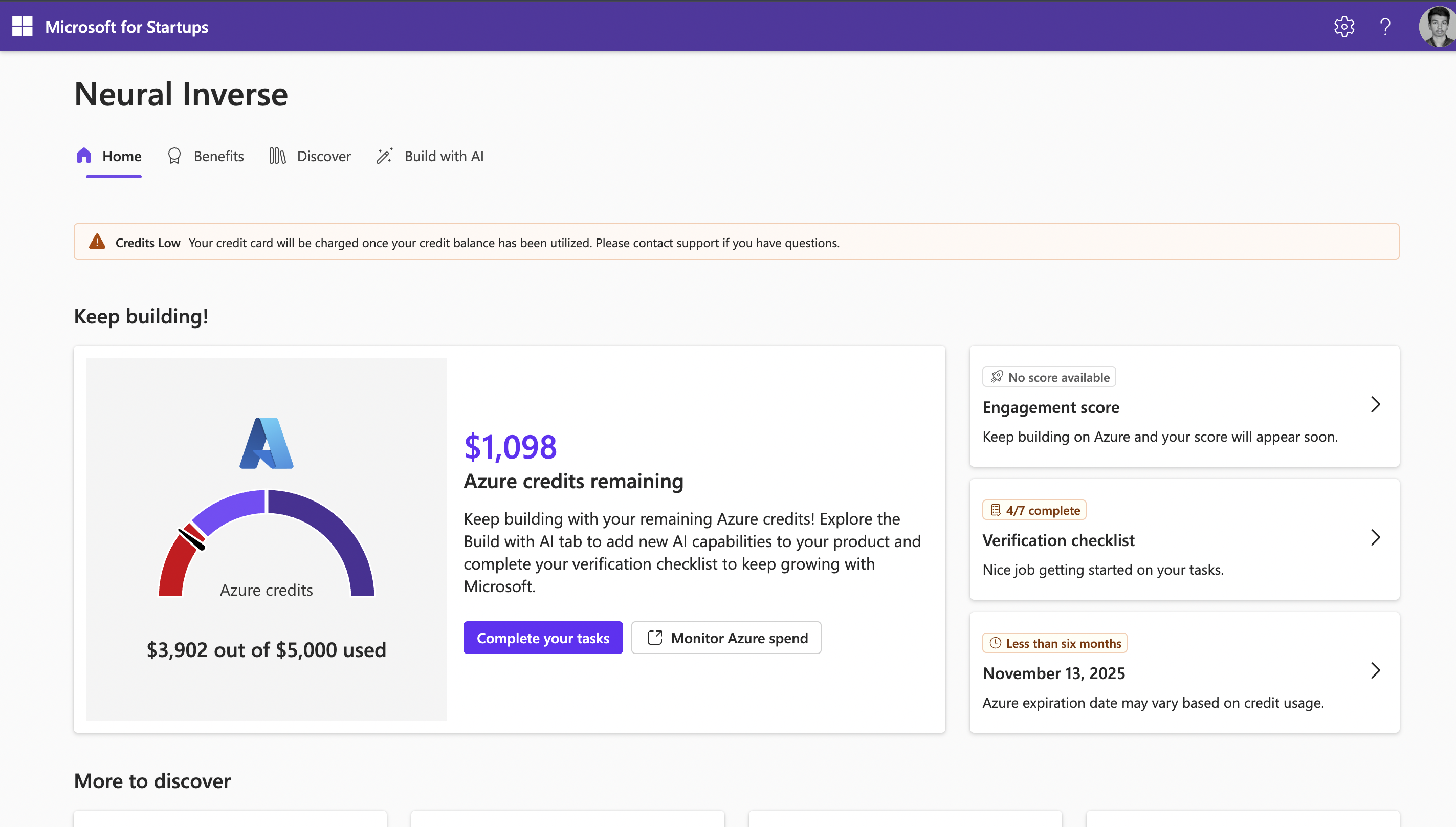The width and height of the screenshot is (1456, 827).
Task: Click the Microsoft for Startups header title
Action: coord(126,27)
